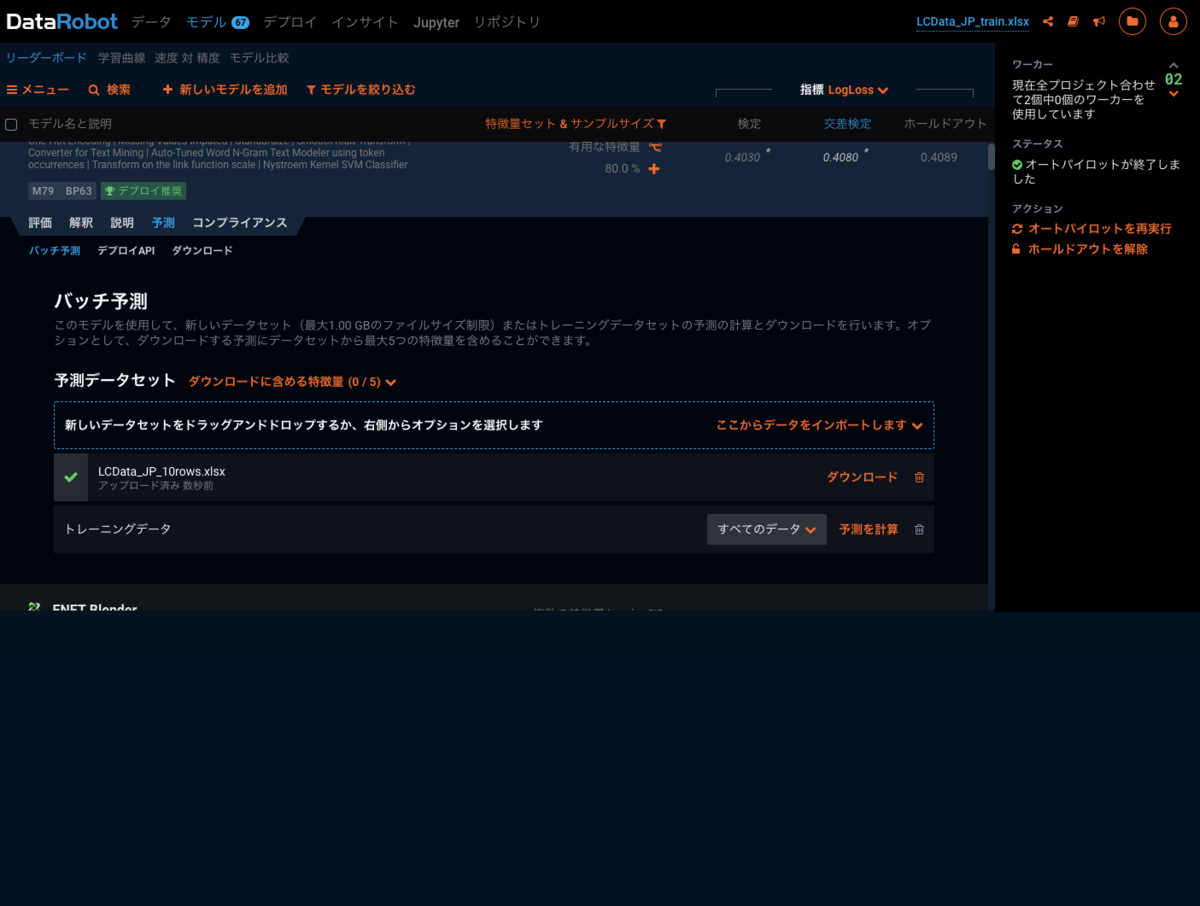Decrease worker count with down arrow
The image size is (1200, 906).
(x=1174, y=94)
